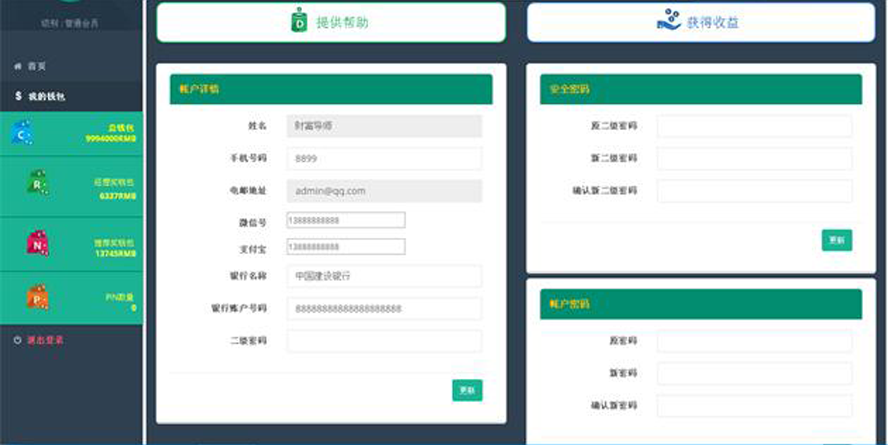Click the 支付宝 Alipay input box

346,247
